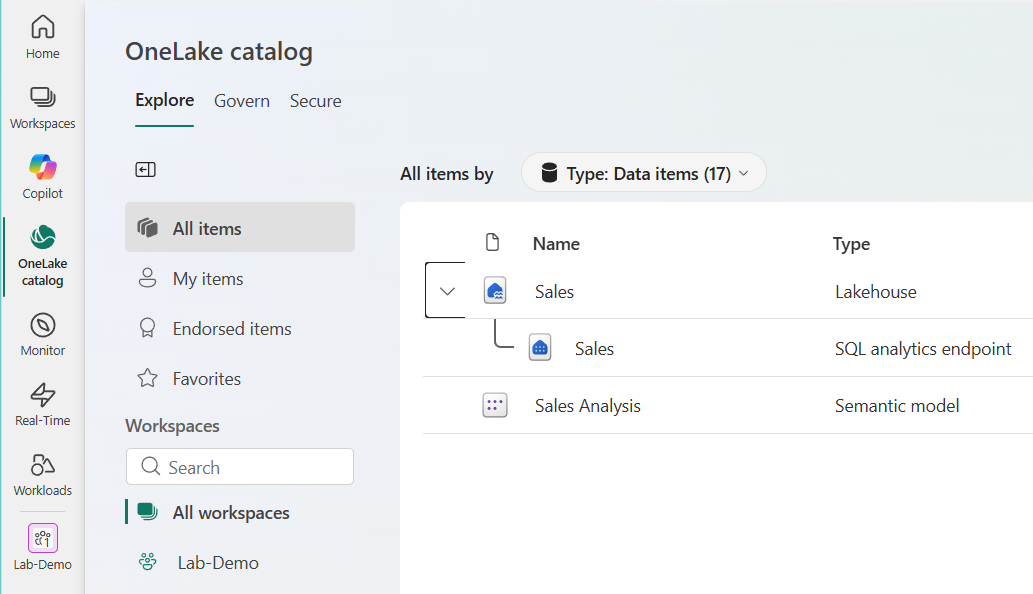Image resolution: width=1033 pixels, height=594 pixels.
Task: Click the file icon column header
Action: [x=492, y=242]
